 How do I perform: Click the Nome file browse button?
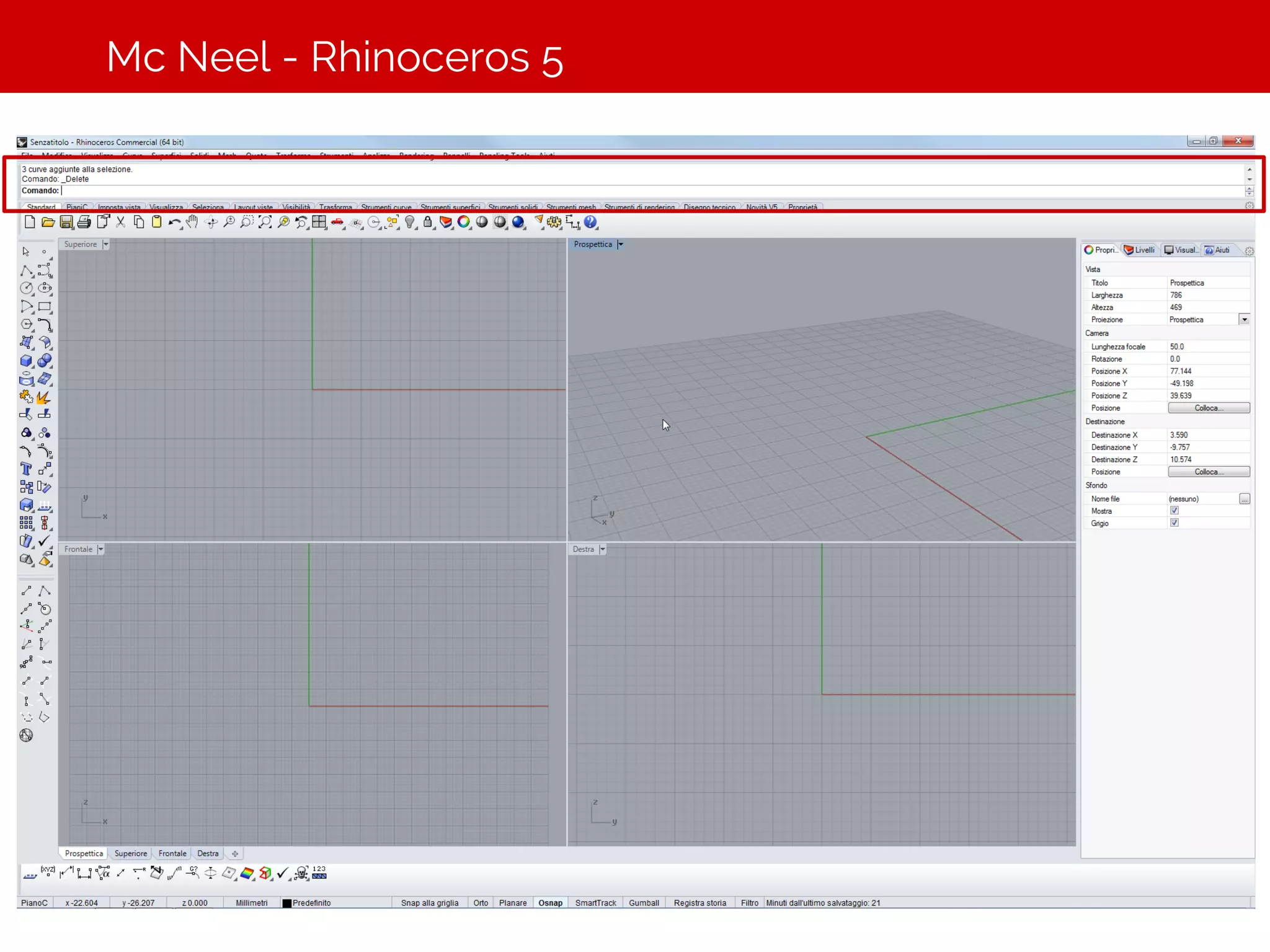coord(1244,499)
